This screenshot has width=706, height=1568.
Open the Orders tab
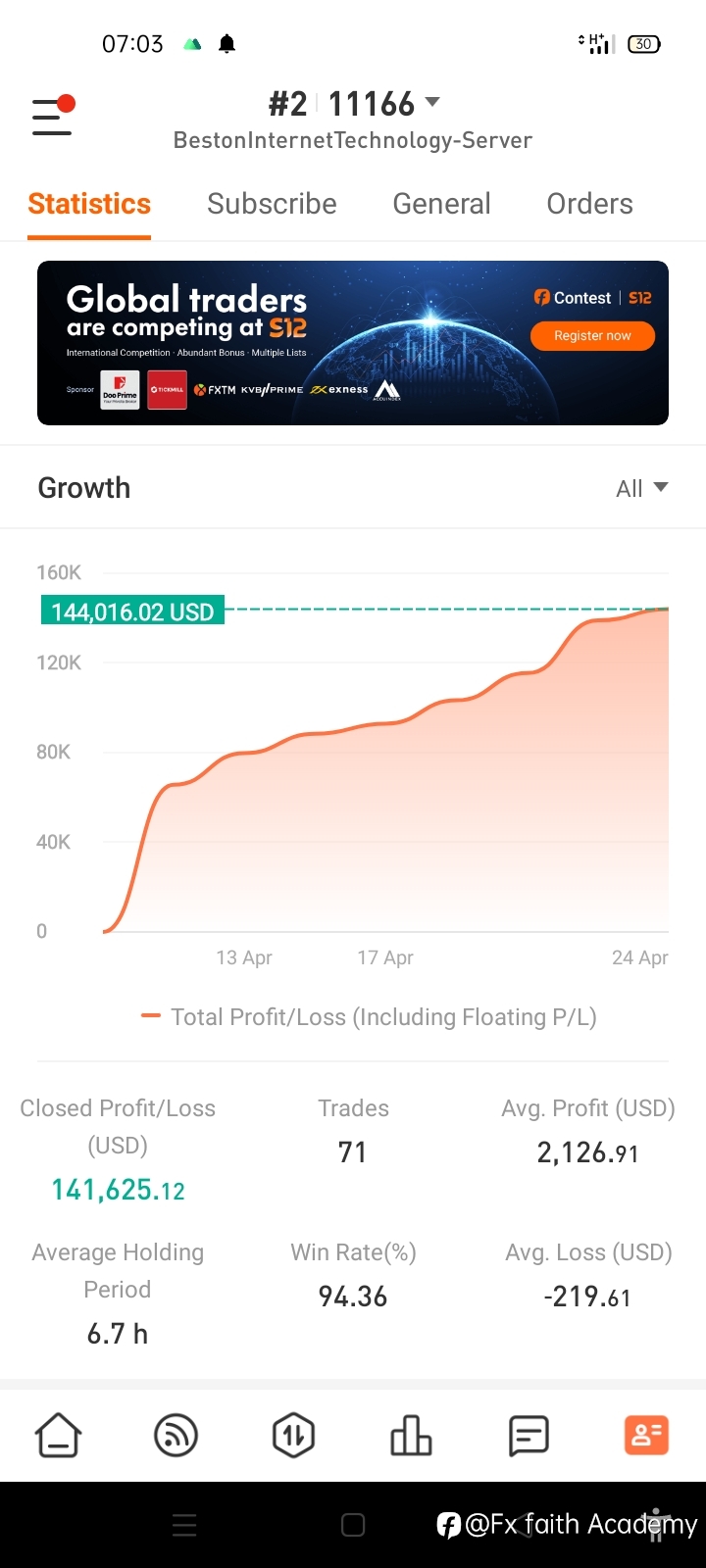click(589, 204)
